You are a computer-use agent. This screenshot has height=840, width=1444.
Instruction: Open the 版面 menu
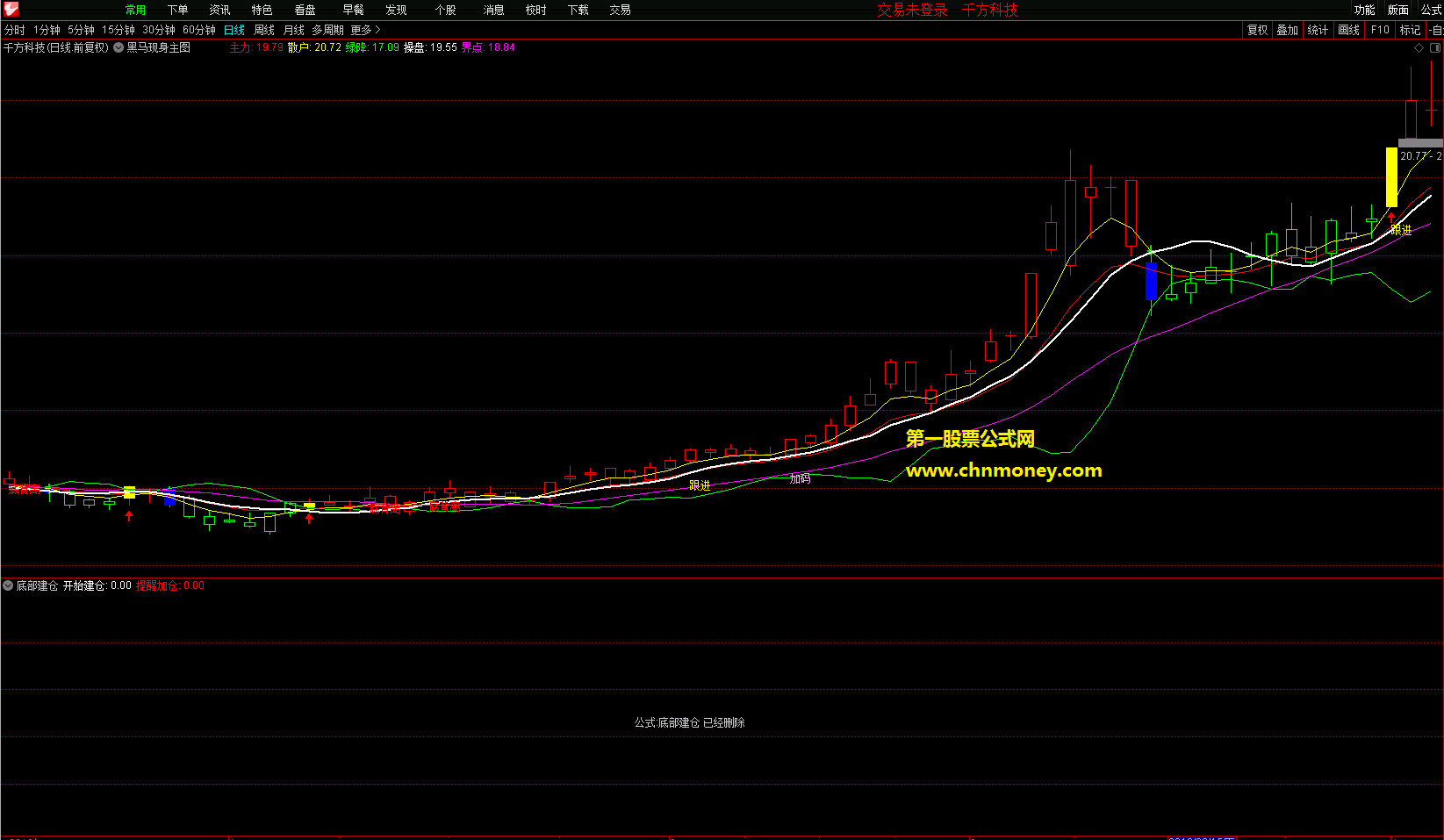(1397, 10)
